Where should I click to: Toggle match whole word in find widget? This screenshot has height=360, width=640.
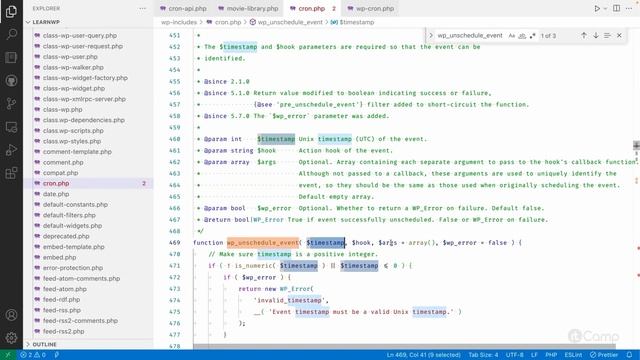coord(522,36)
